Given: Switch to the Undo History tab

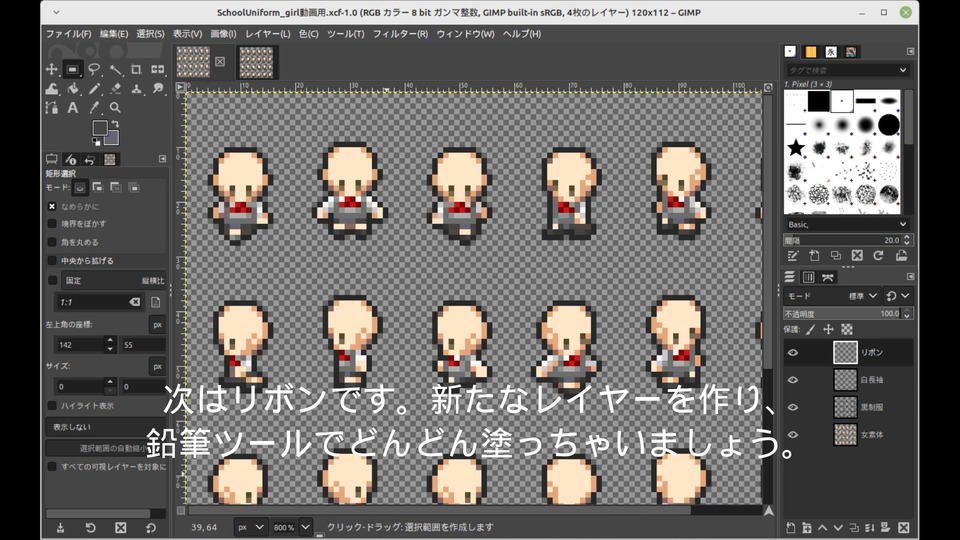Looking at the screenshot, I should coord(90,160).
